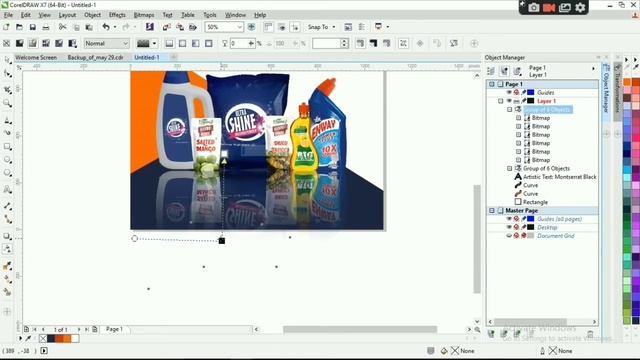Click the Undo arrow icon
Viewport: 640px width, 360px height.
[106, 27]
